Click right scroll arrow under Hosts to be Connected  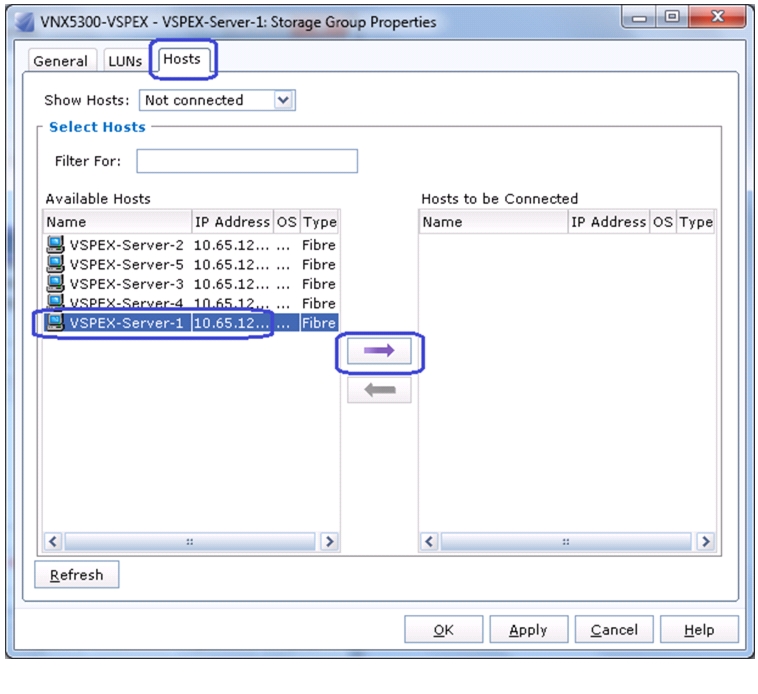click(x=706, y=541)
